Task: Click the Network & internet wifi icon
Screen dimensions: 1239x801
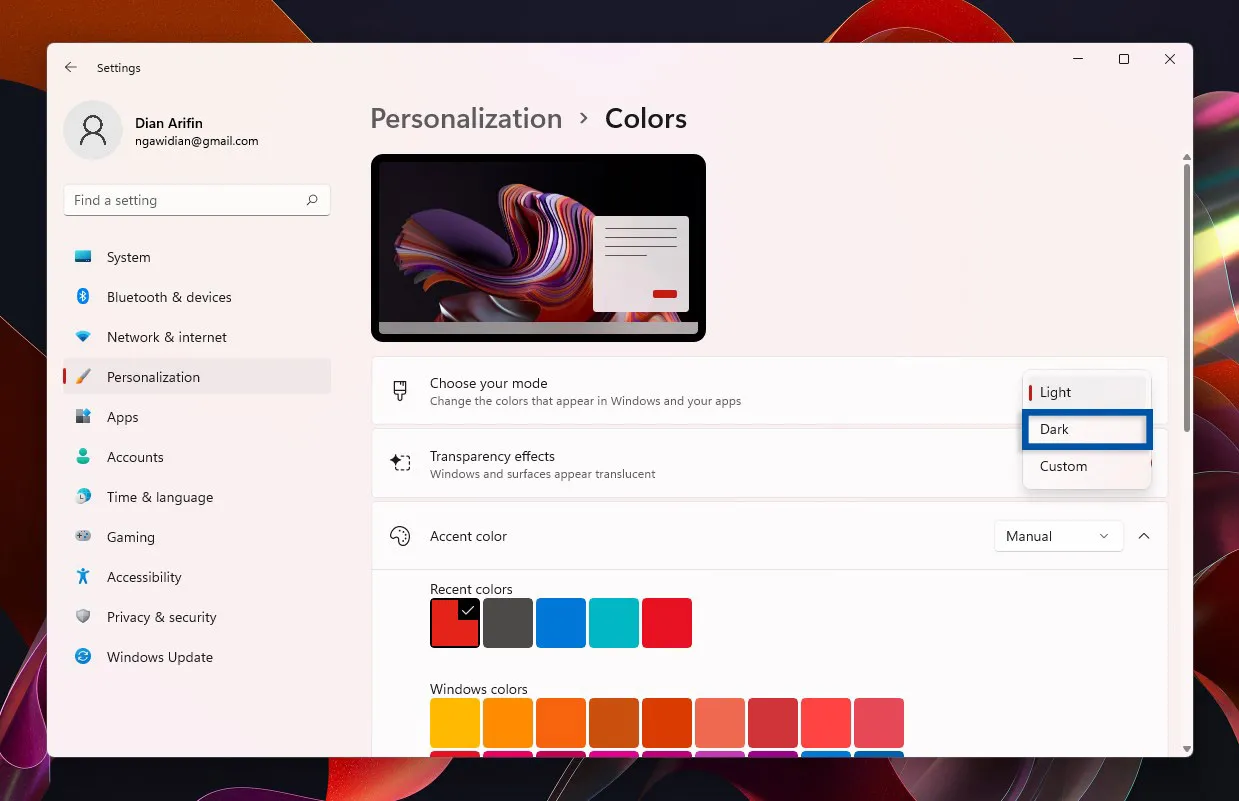Action: 83,337
